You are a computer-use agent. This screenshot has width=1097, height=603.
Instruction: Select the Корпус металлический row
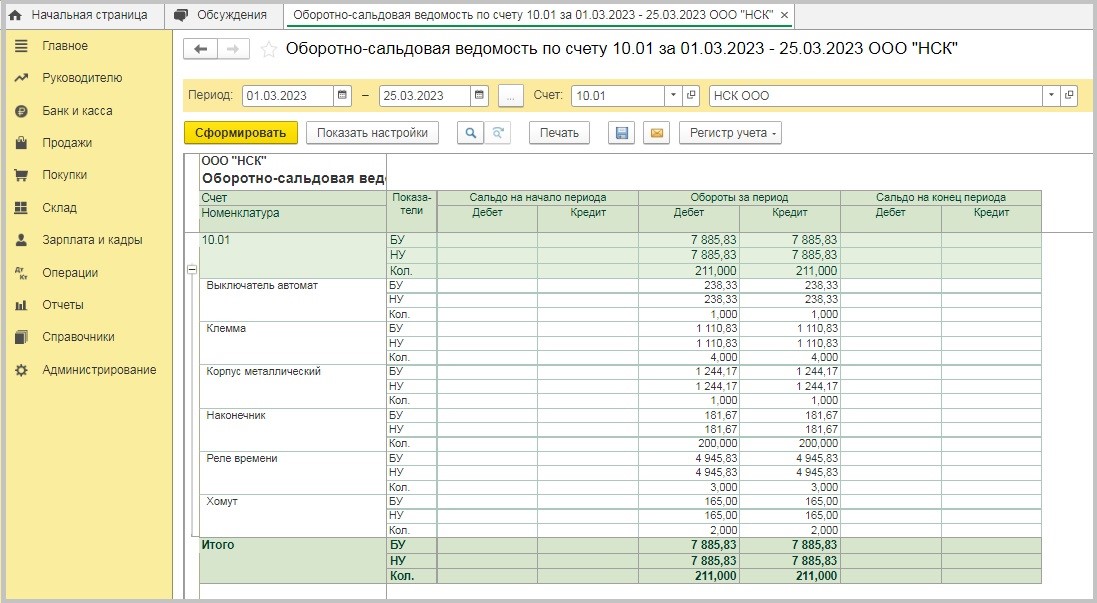coord(293,386)
